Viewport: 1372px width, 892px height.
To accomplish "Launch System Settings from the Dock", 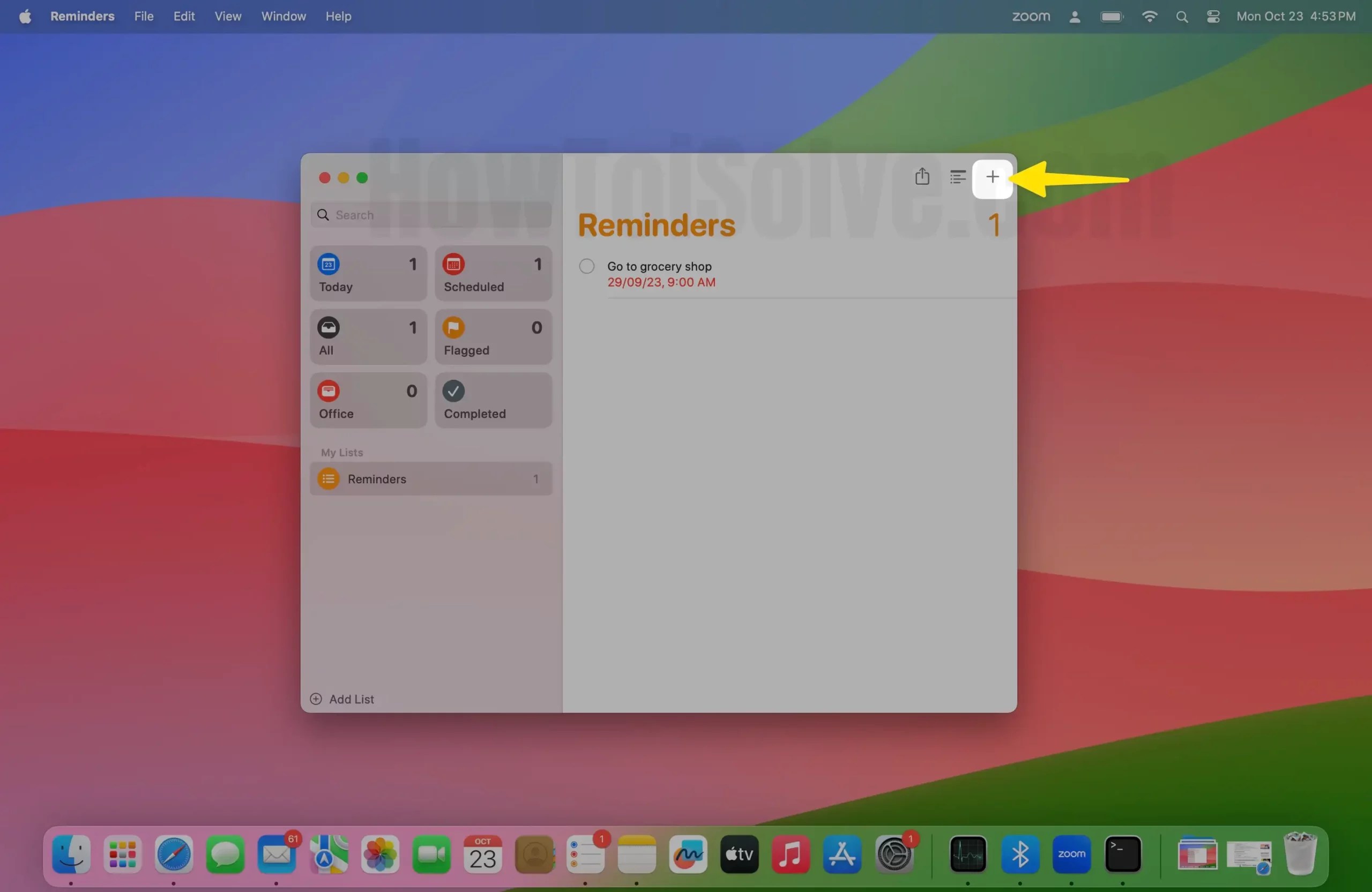I will click(894, 855).
